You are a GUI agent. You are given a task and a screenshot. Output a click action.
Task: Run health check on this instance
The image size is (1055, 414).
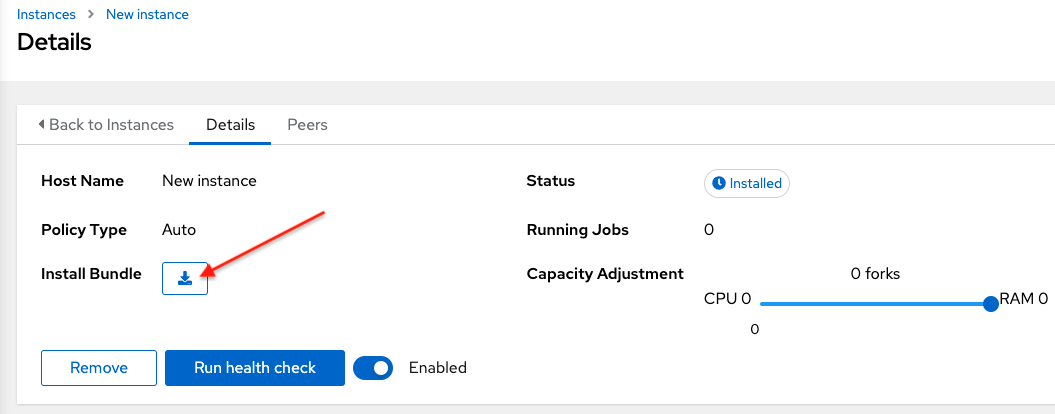pos(255,368)
